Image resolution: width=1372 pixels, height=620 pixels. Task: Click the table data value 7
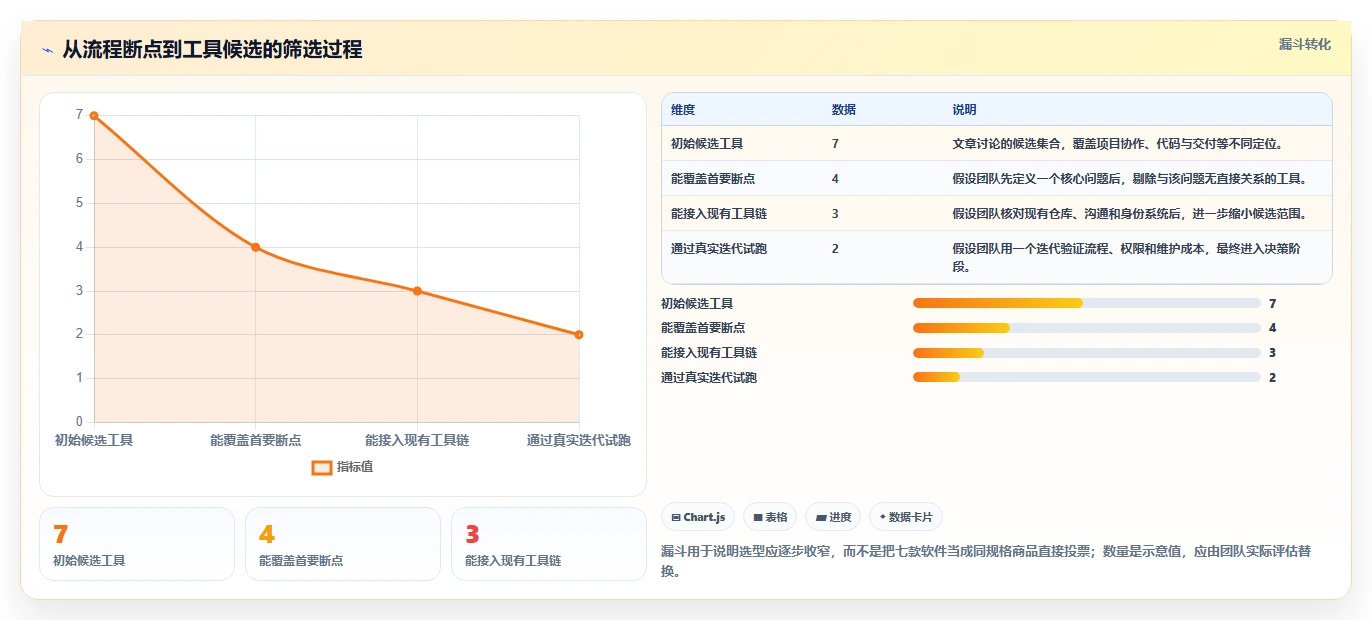(x=835, y=144)
